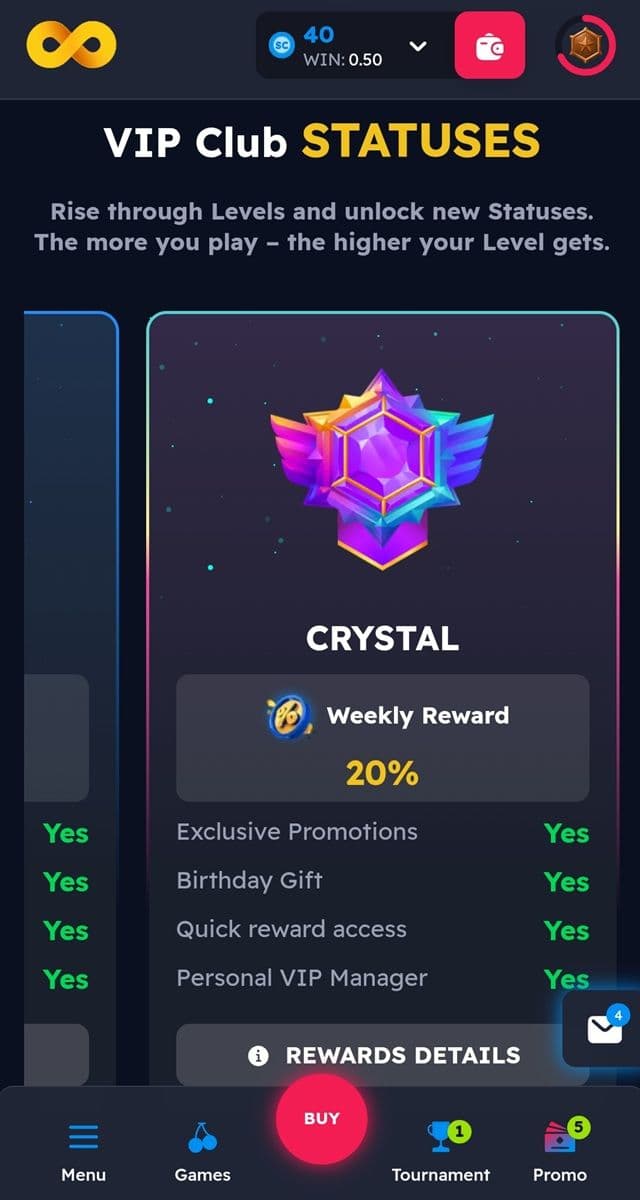Click the golden infinity logo
This screenshot has height=1200, width=640.
tap(71, 45)
